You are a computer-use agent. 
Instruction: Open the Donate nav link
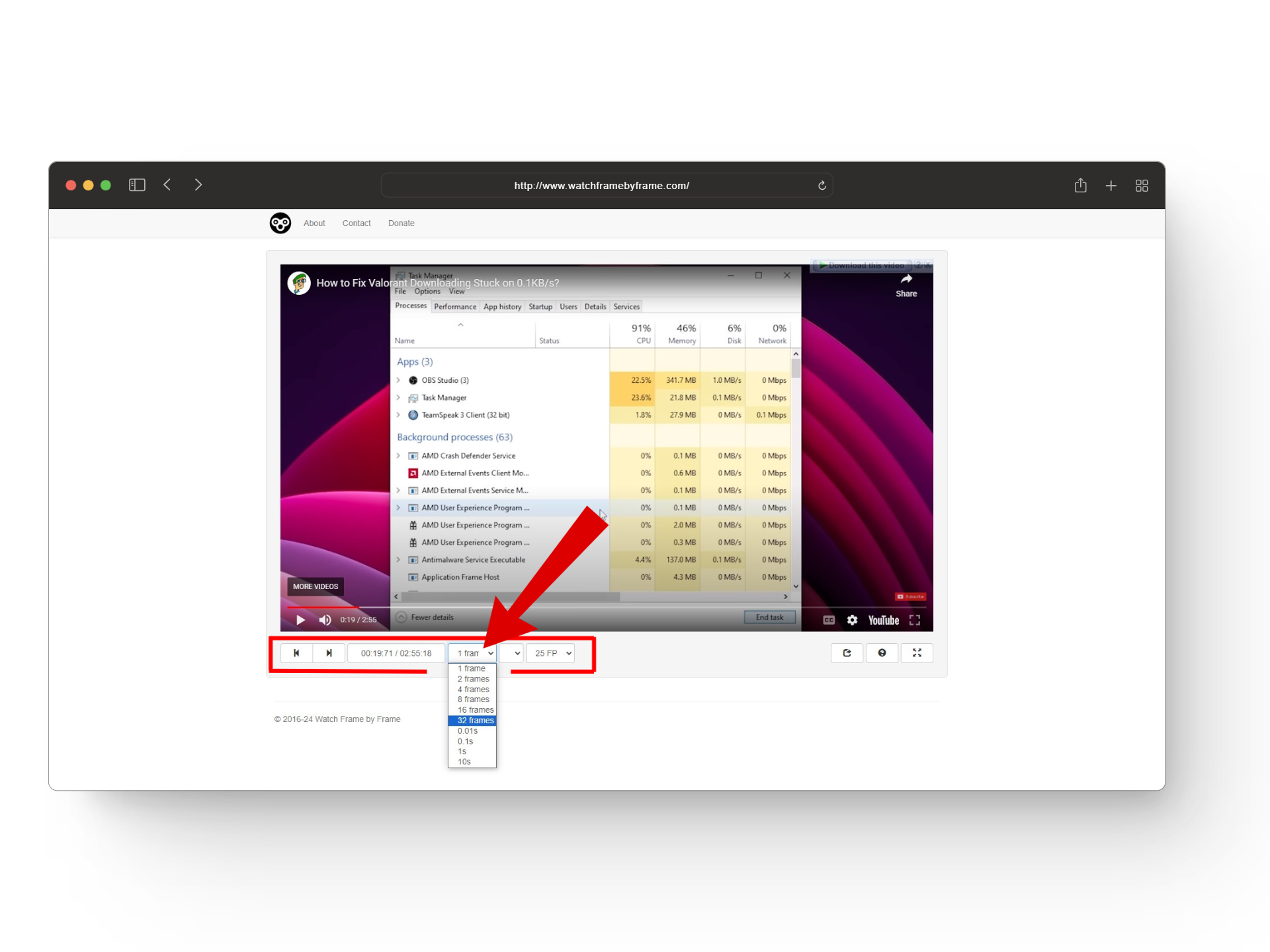pyautogui.click(x=401, y=223)
